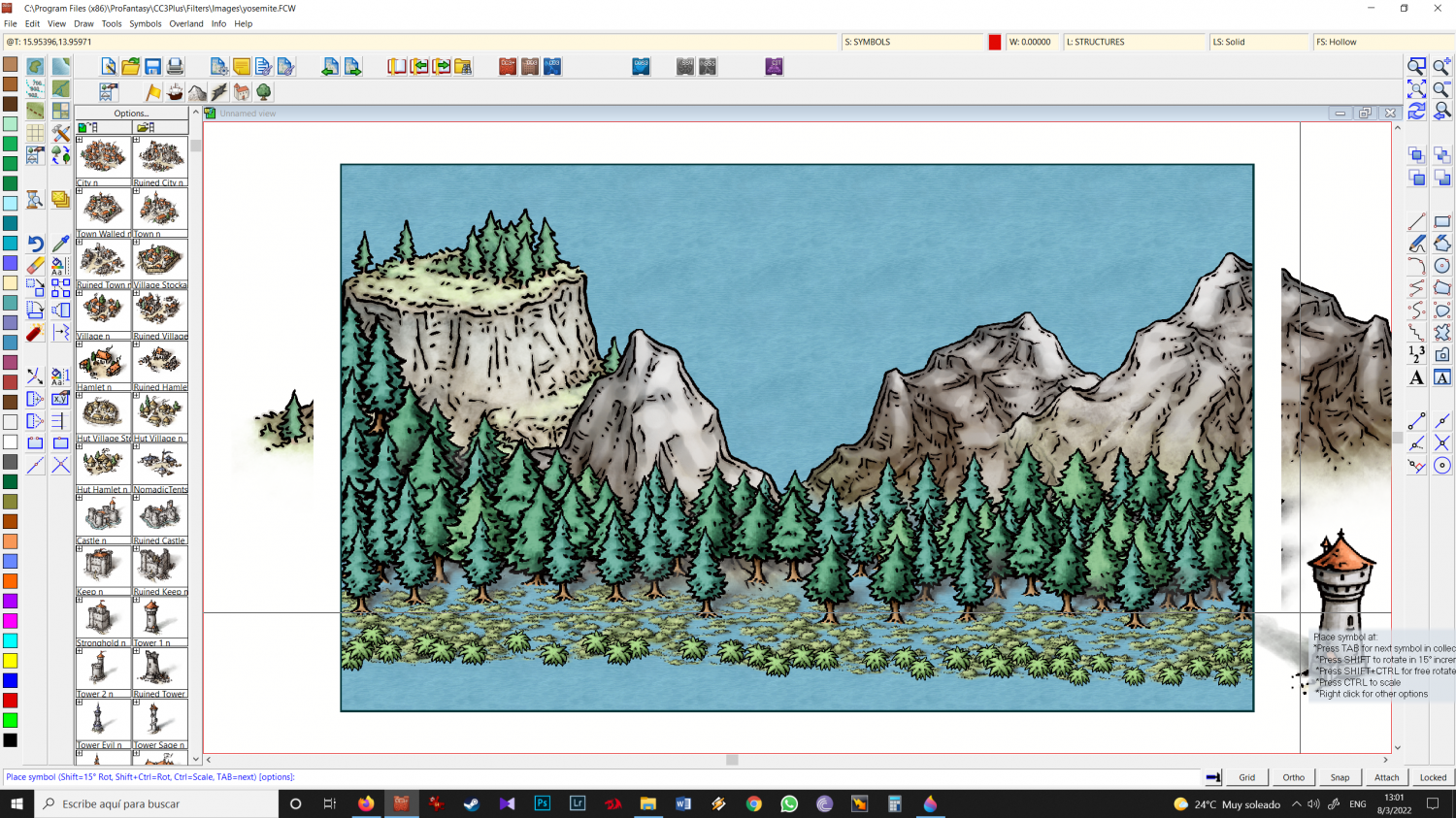This screenshot has width=1456, height=818.
Task: Switch to the DD3 add-on icon
Action: pyautogui.click(x=530, y=66)
